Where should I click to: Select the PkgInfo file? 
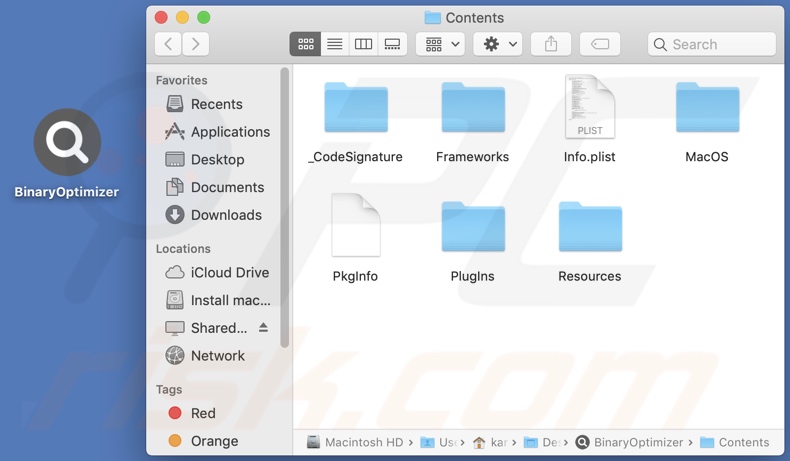coord(355,227)
